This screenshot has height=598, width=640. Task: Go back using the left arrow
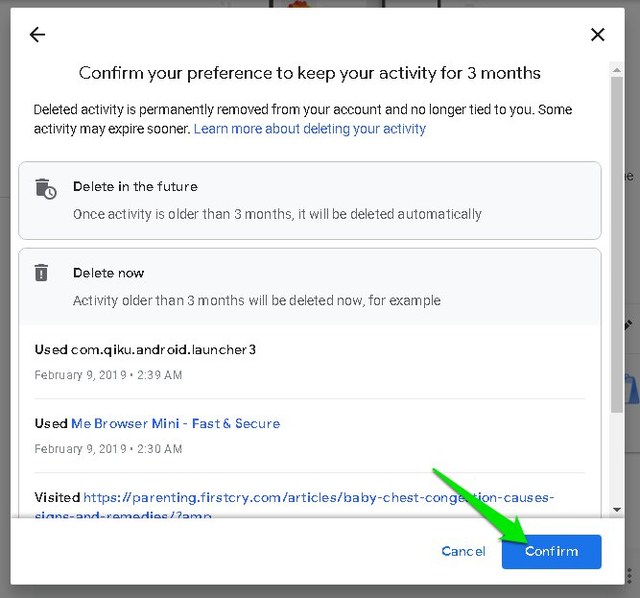pos(37,35)
